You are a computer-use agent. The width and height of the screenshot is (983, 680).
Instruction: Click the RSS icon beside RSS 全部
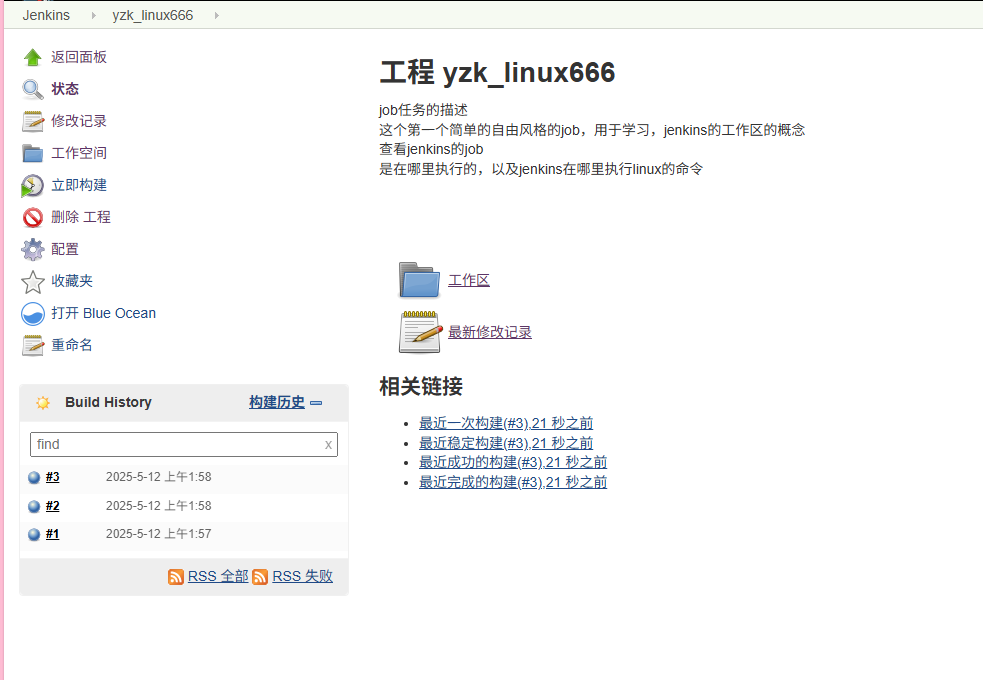coord(176,577)
